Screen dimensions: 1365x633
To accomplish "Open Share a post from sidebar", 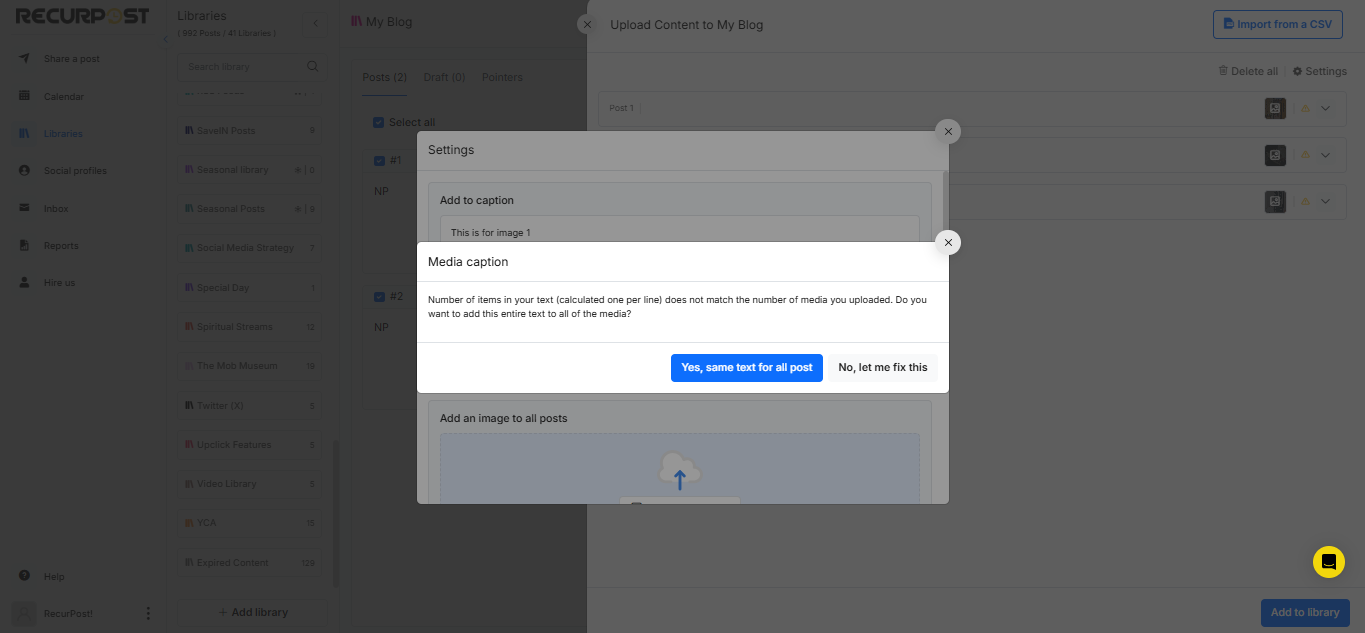I will [72, 59].
